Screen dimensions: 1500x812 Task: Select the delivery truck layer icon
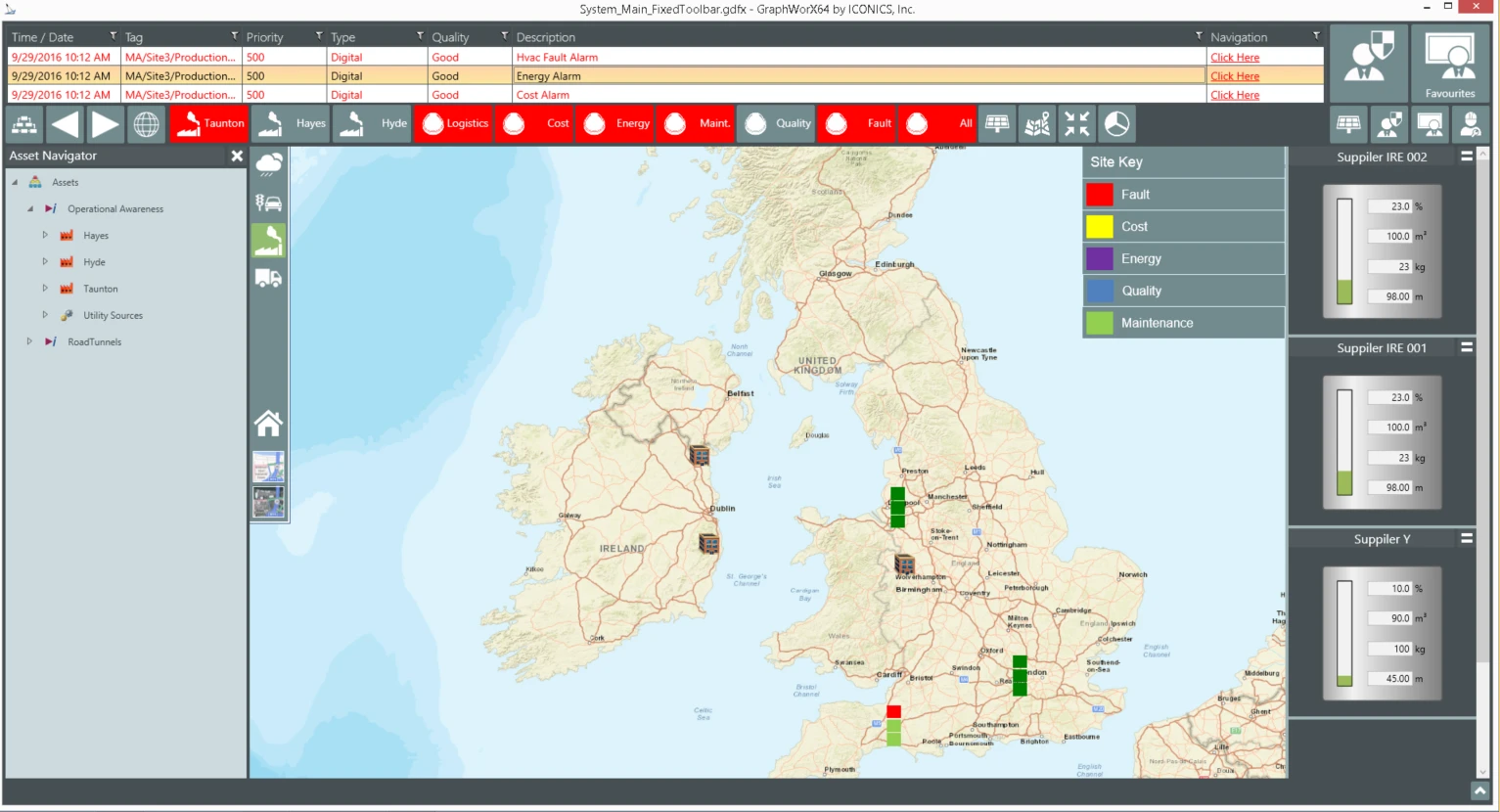268,279
